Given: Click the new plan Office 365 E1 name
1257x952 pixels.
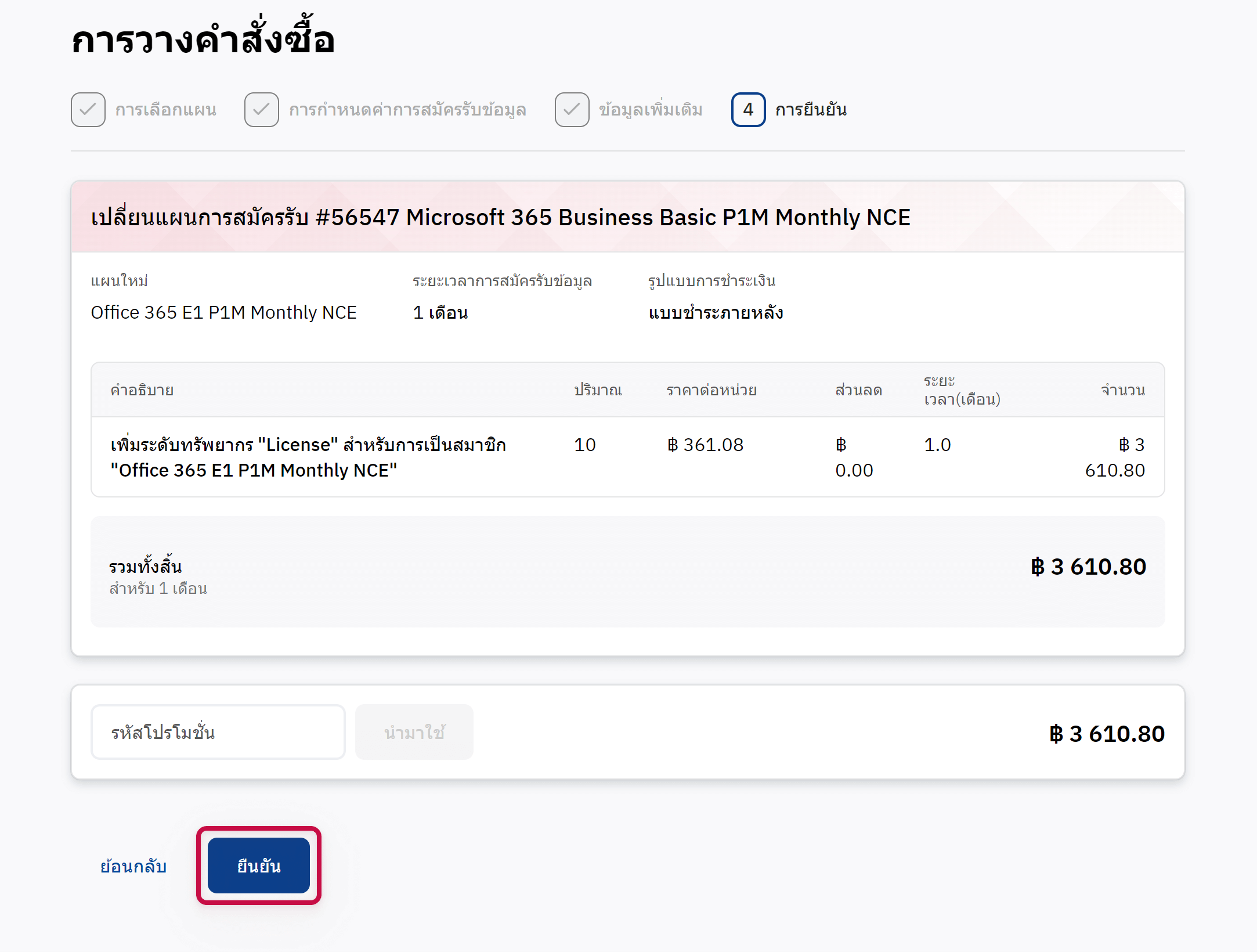Looking at the screenshot, I should tap(223, 313).
